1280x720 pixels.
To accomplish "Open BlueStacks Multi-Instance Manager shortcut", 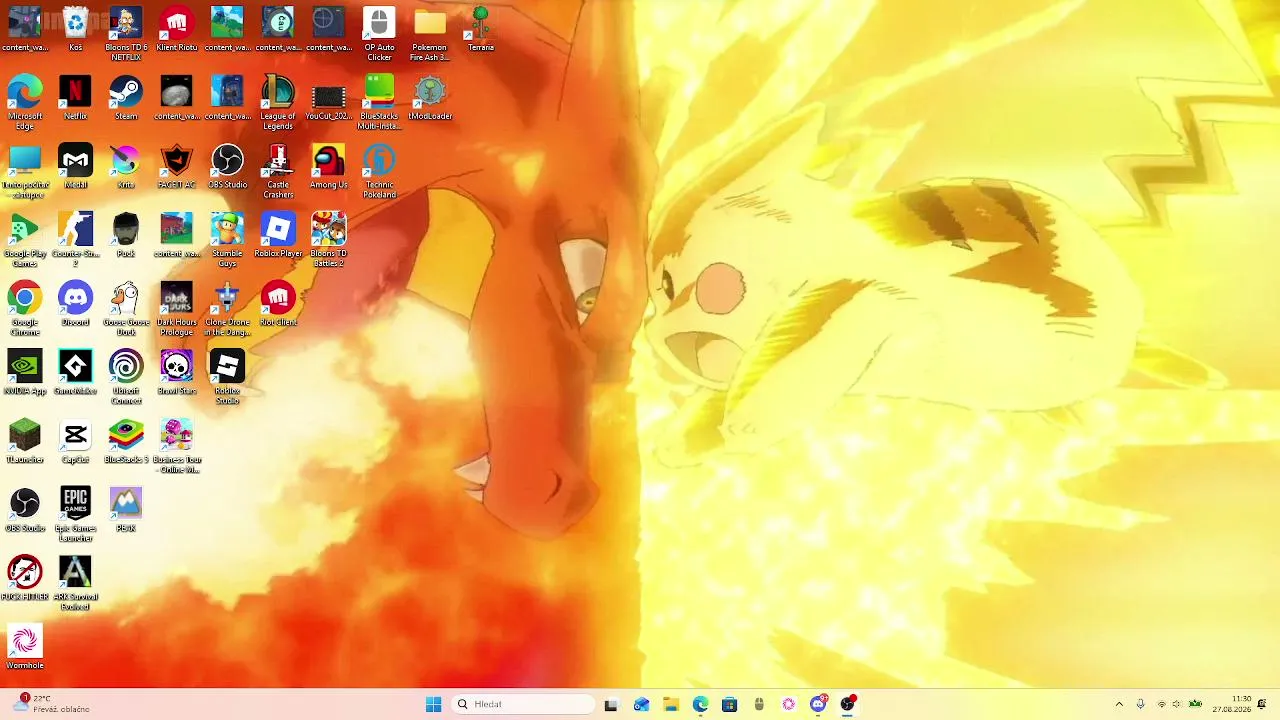I will 379,103.
